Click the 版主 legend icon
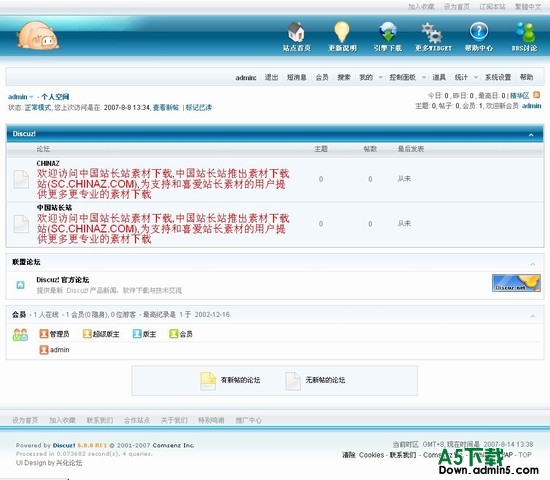This screenshot has height=480, width=550. pyautogui.click(x=137, y=334)
